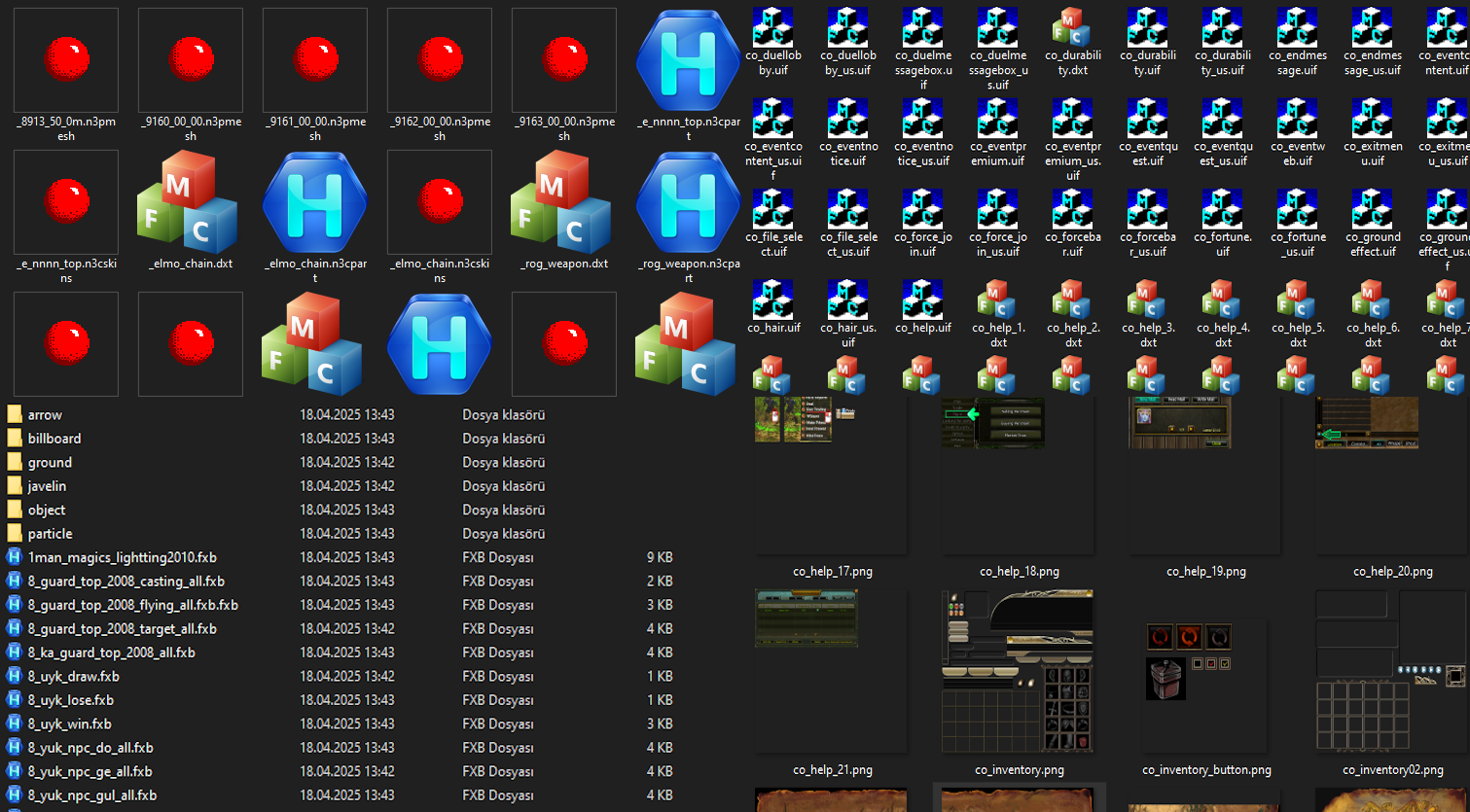Select the javelin folder row
The width and height of the screenshot is (1470, 812).
47,486
